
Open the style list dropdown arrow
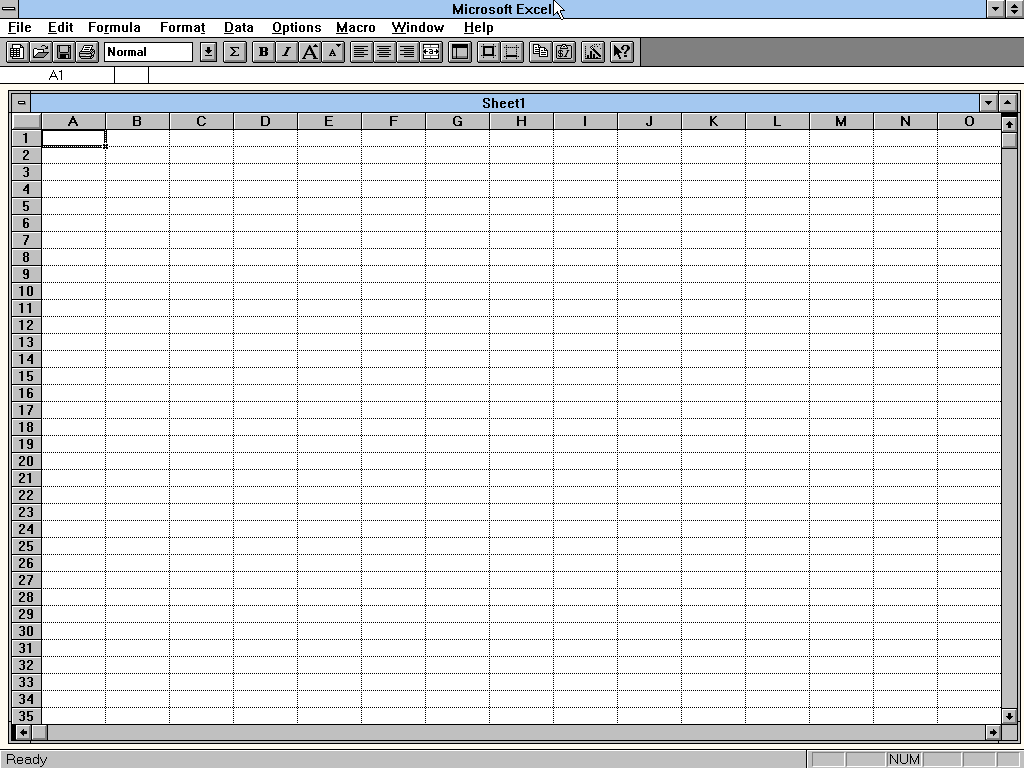208,52
